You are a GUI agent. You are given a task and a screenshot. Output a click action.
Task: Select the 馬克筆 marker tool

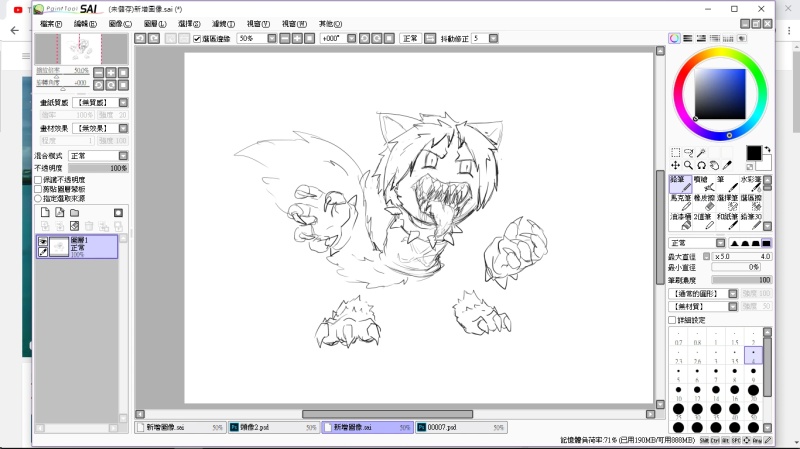click(680, 202)
